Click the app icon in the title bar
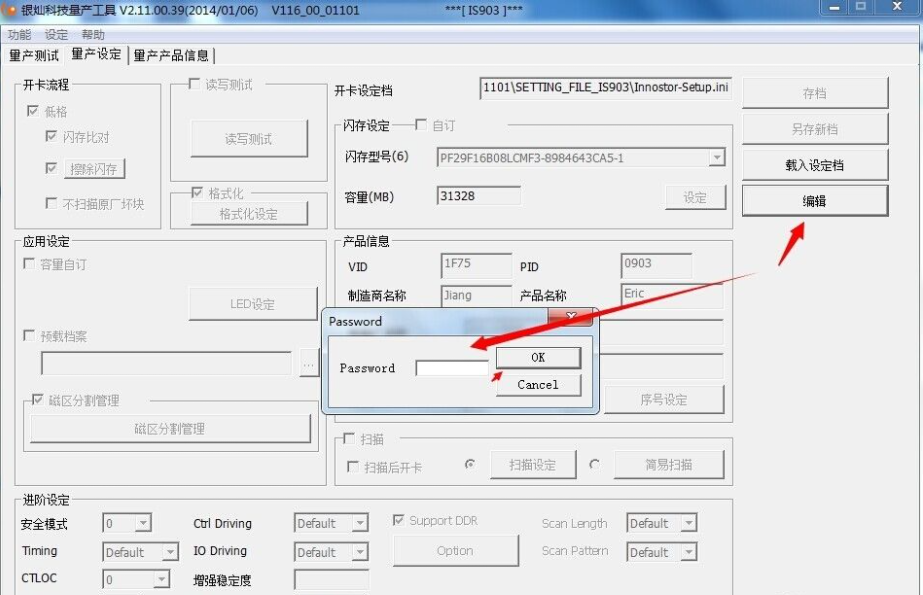Screen dimensions: 923x595 click(11, 9)
